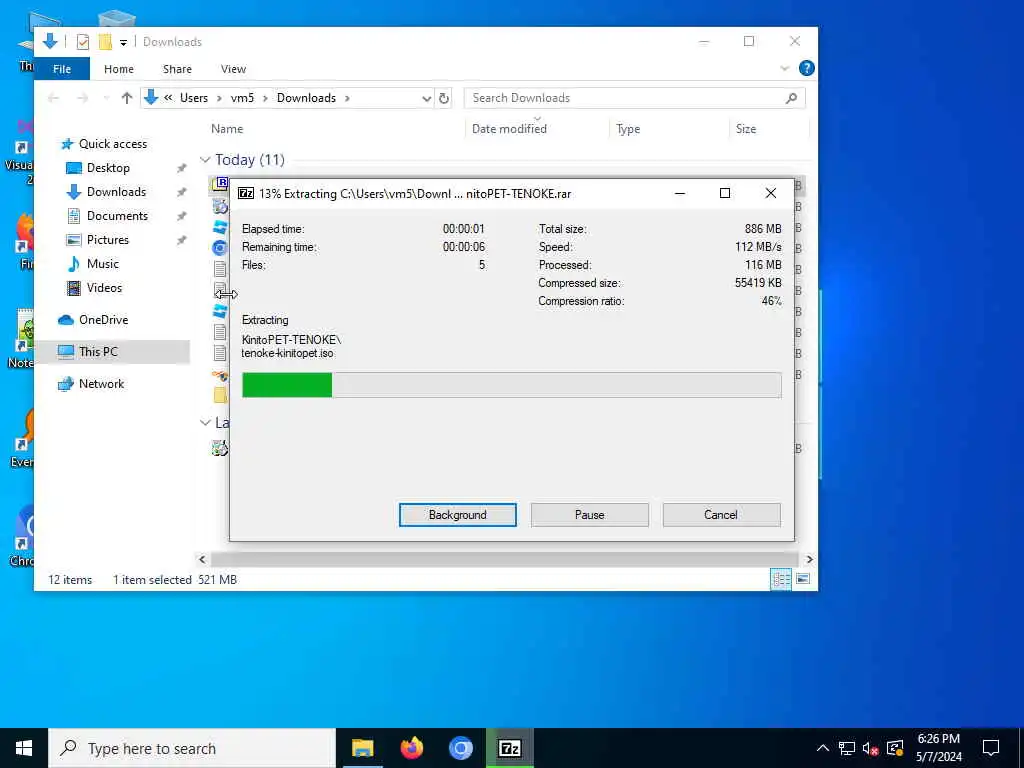Open network status tray icon

[846, 748]
